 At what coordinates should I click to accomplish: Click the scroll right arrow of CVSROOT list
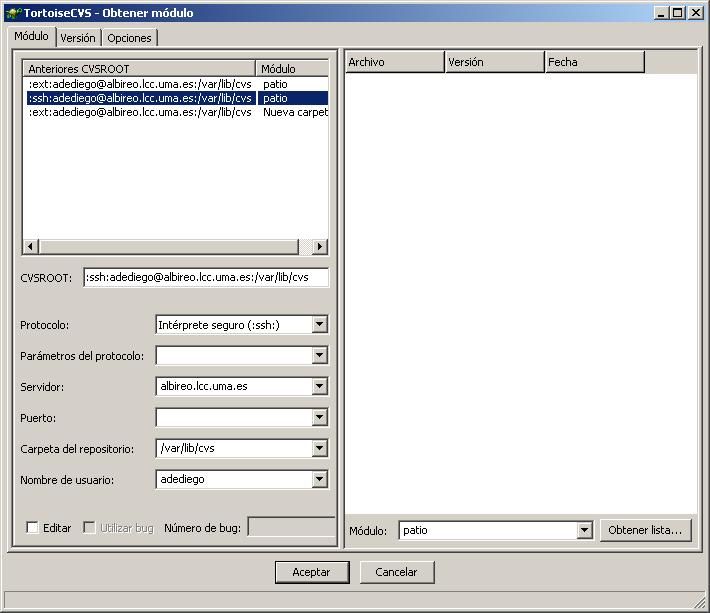320,247
